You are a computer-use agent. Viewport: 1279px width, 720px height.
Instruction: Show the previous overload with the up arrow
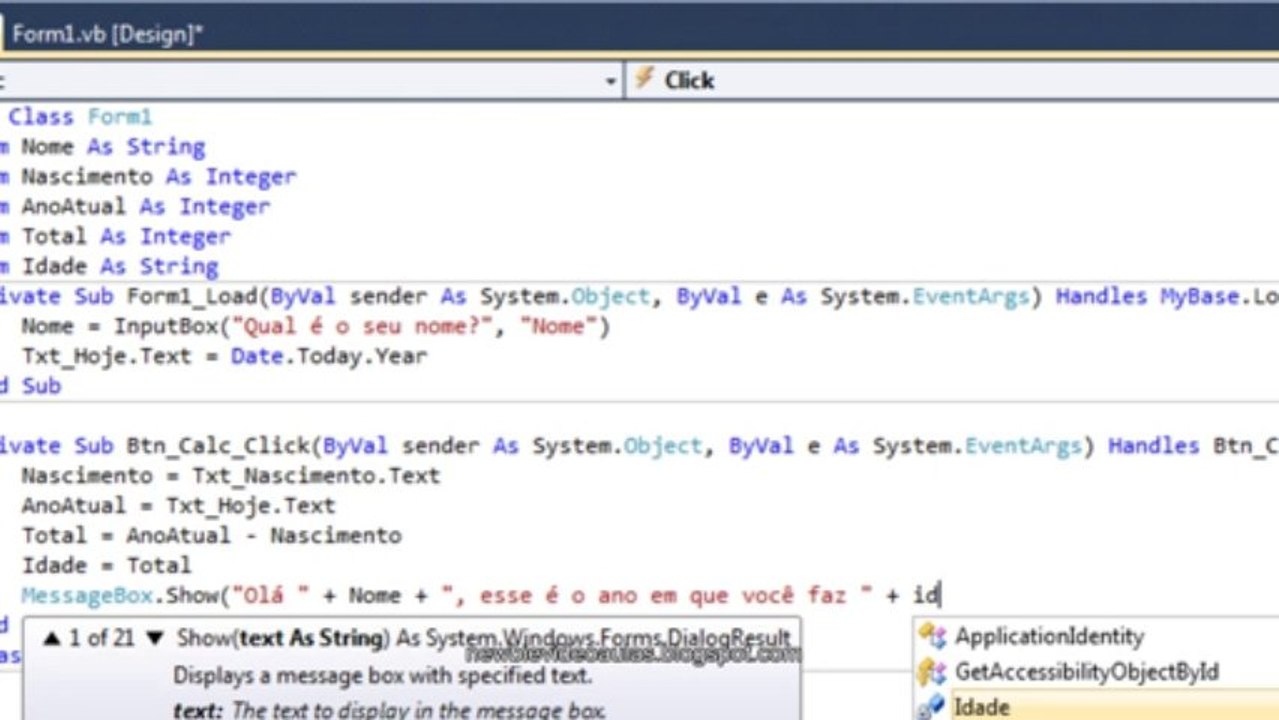click(52, 638)
